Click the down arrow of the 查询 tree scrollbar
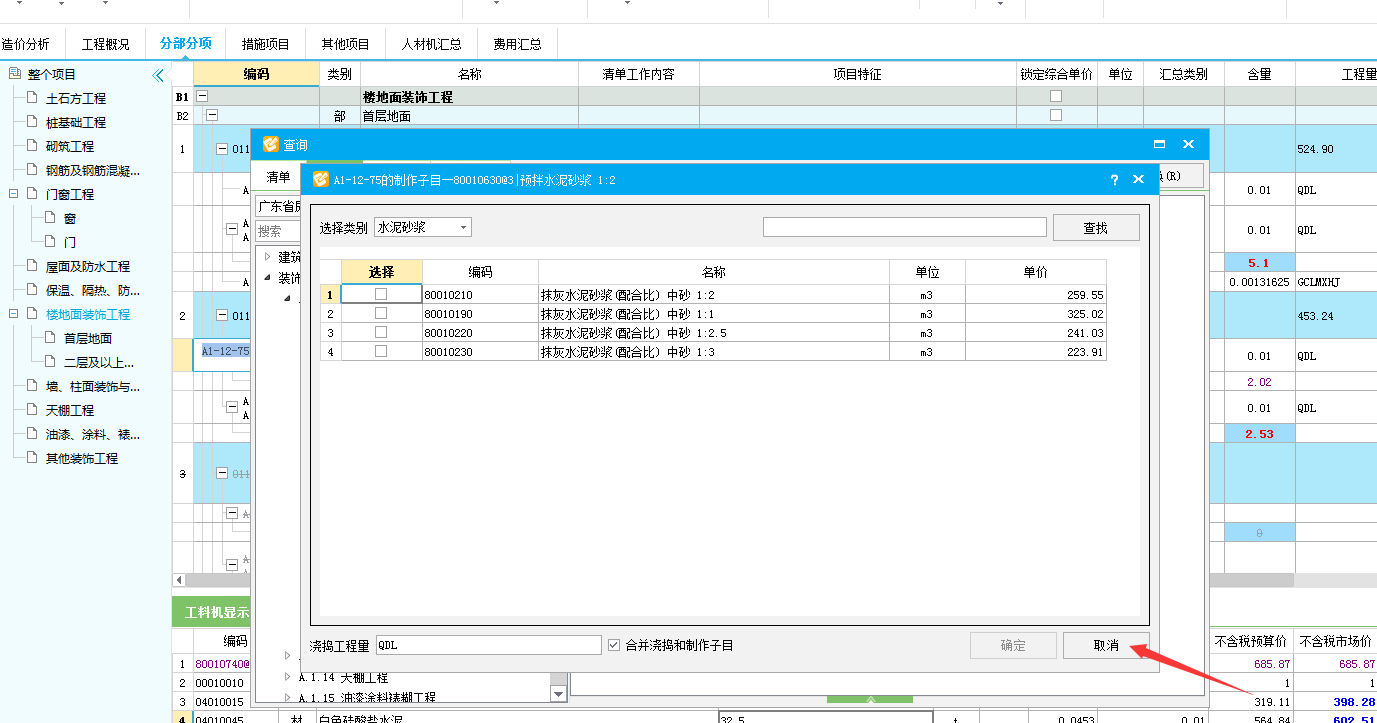 click(558, 693)
